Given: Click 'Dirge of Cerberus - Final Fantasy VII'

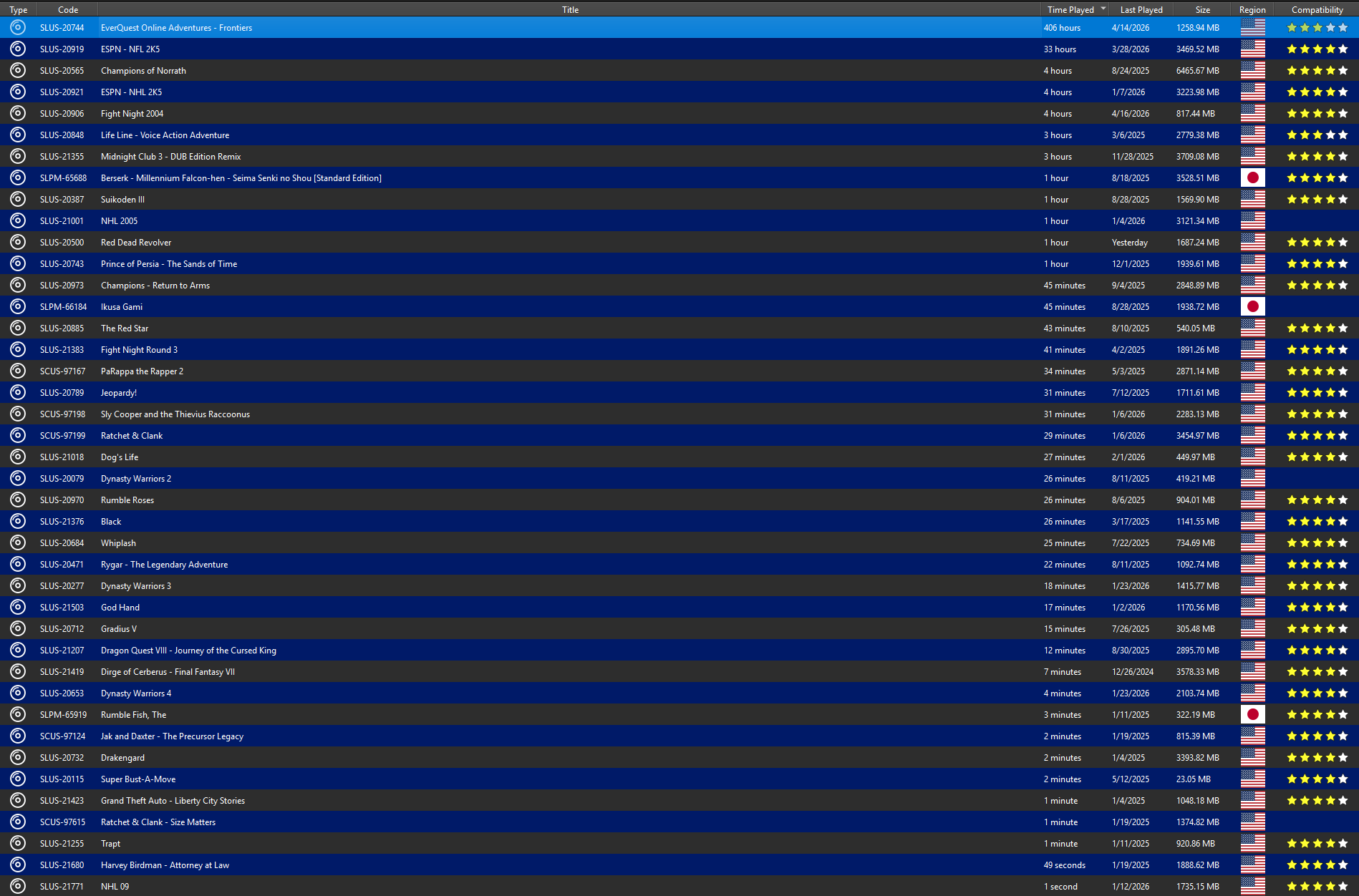Looking at the screenshot, I should 168,671.
